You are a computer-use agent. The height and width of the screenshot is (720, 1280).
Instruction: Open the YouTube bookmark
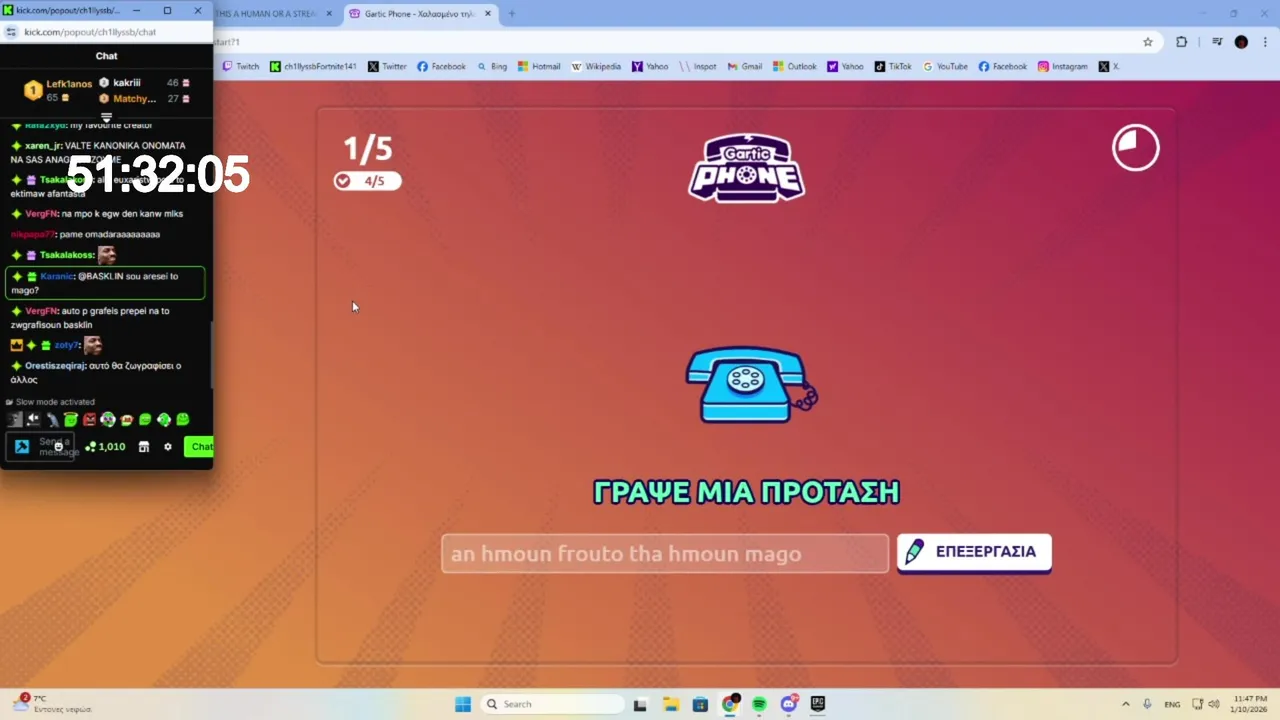pyautogui.click(x=945, y=66)
